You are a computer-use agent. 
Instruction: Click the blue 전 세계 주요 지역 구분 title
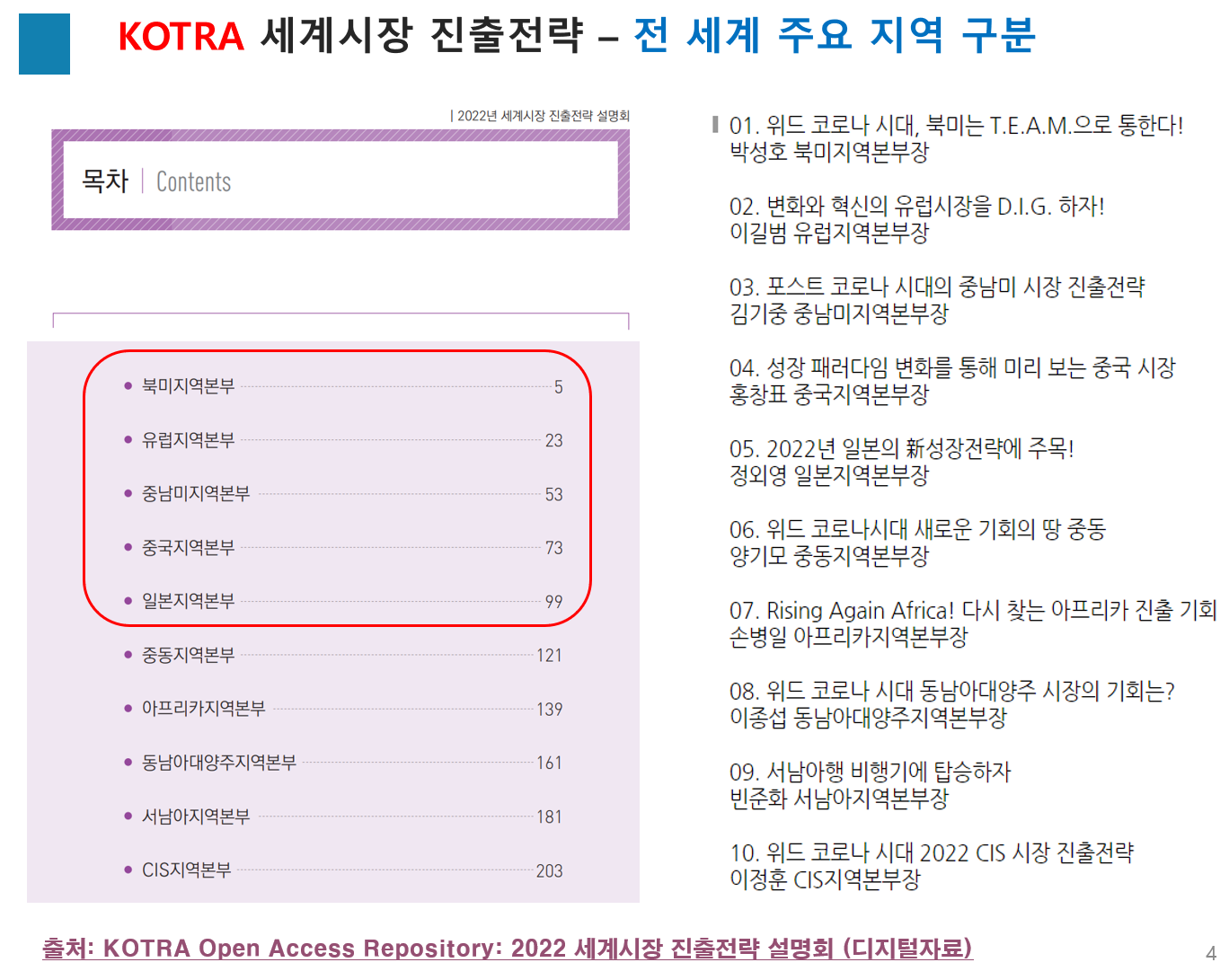835,35
